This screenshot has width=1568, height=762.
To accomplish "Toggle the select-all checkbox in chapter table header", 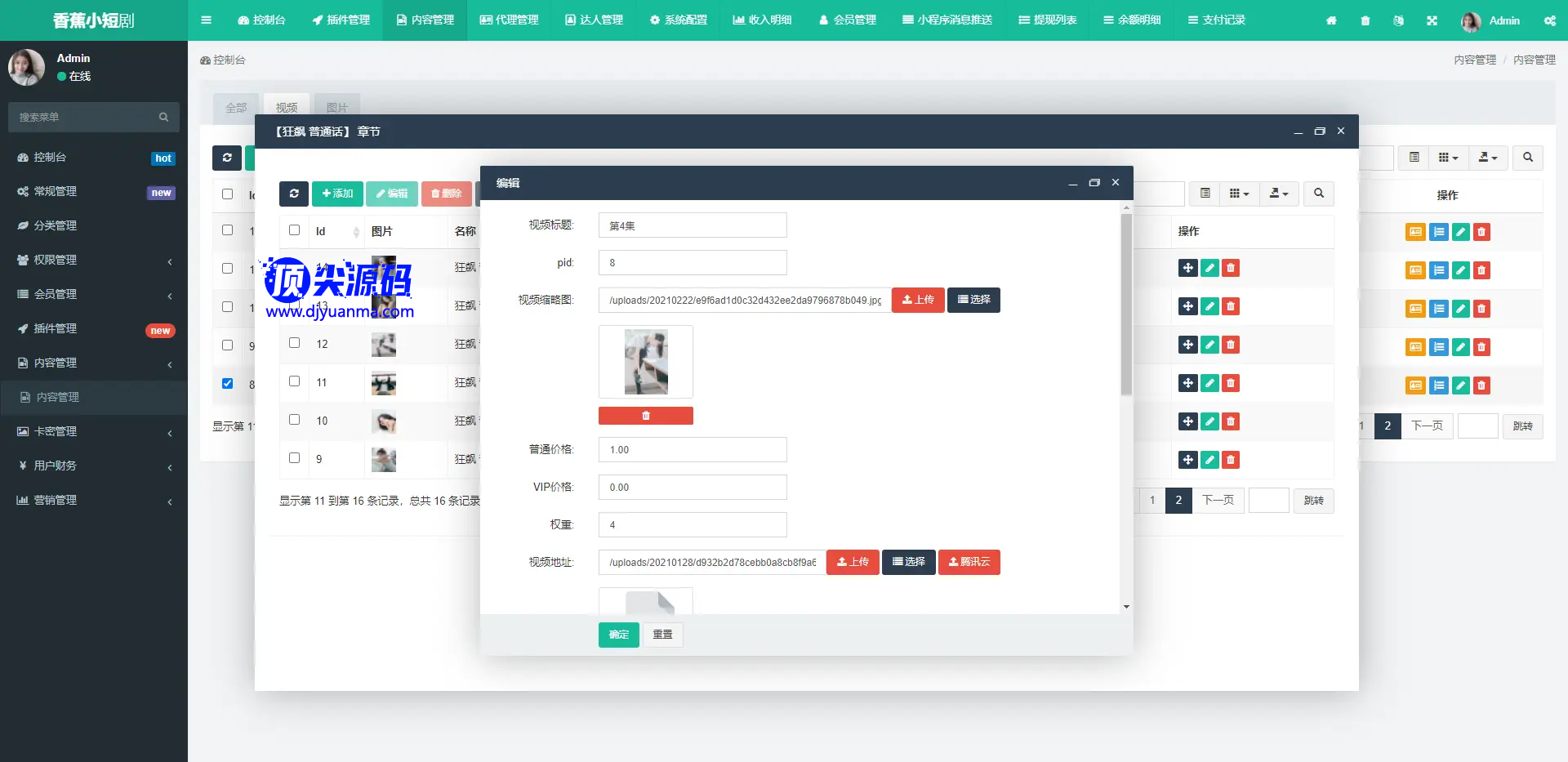I will [295, 230].
